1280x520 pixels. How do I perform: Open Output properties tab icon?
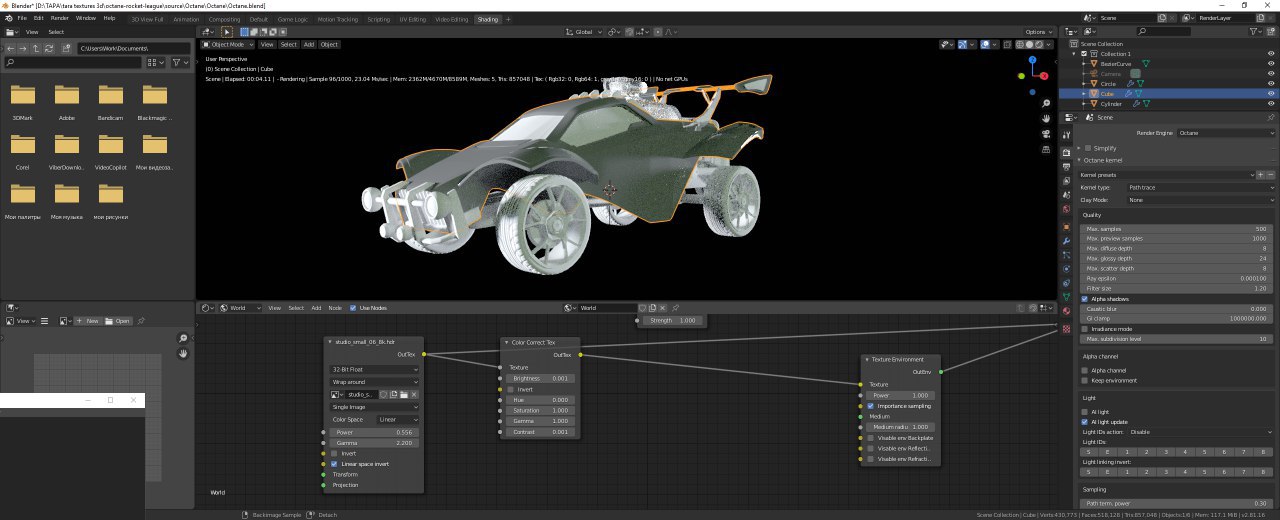[1066, 167]
